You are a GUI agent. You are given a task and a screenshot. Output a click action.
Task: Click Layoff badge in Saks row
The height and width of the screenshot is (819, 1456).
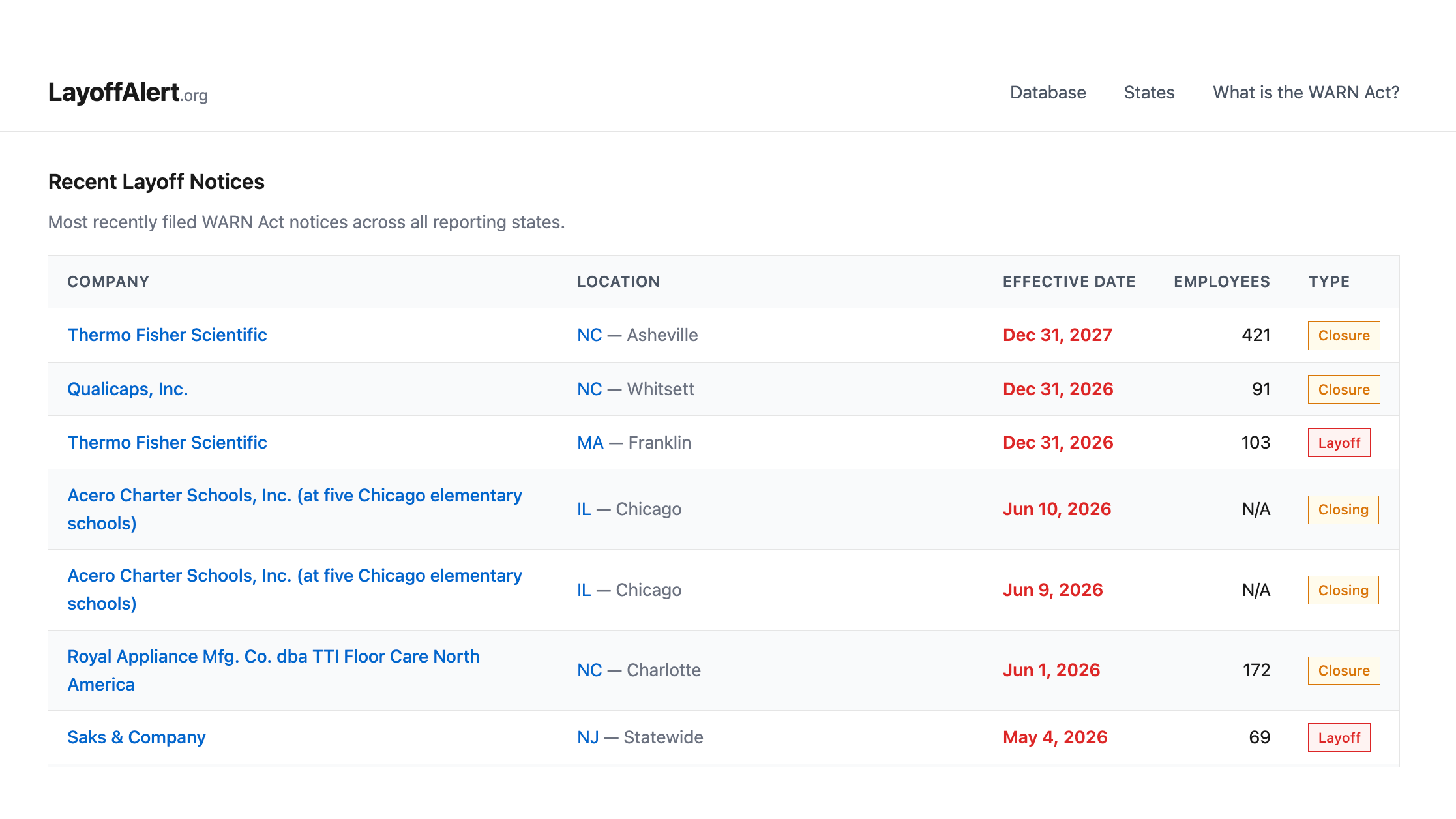1339,737
